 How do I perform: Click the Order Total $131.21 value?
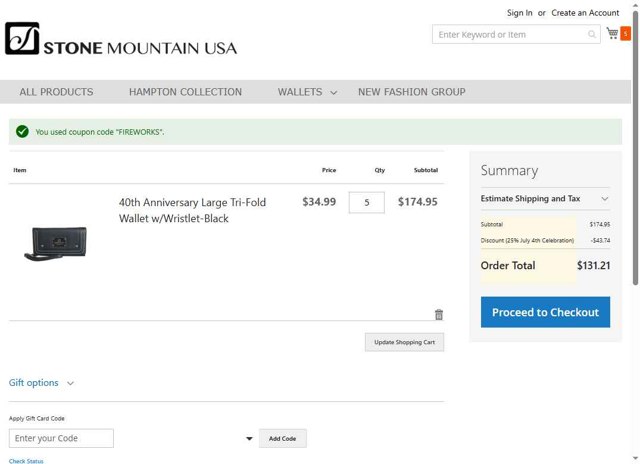point(593,266)
